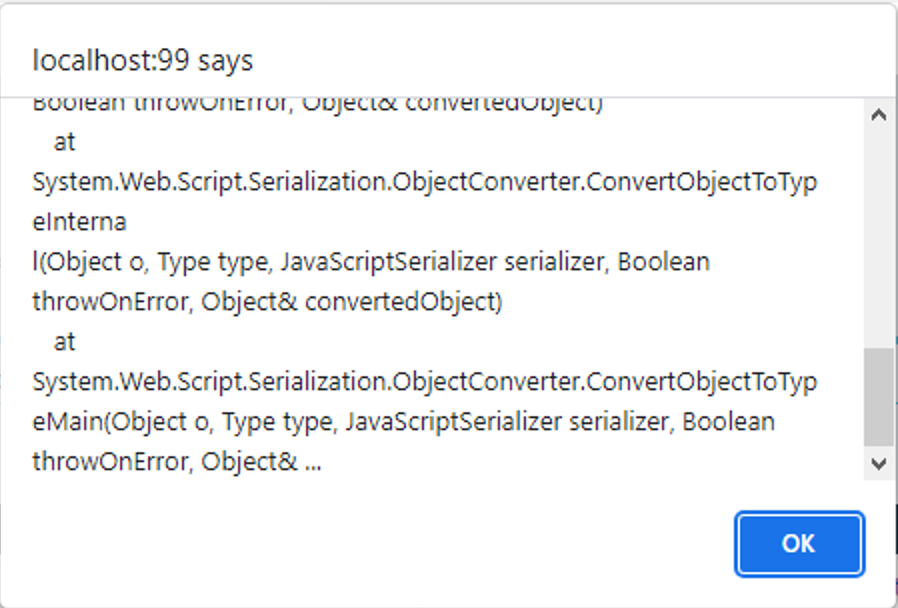Click the line starting with "eMain(Object o"
This screenshot has width=898, height=608.
(403, 422)
